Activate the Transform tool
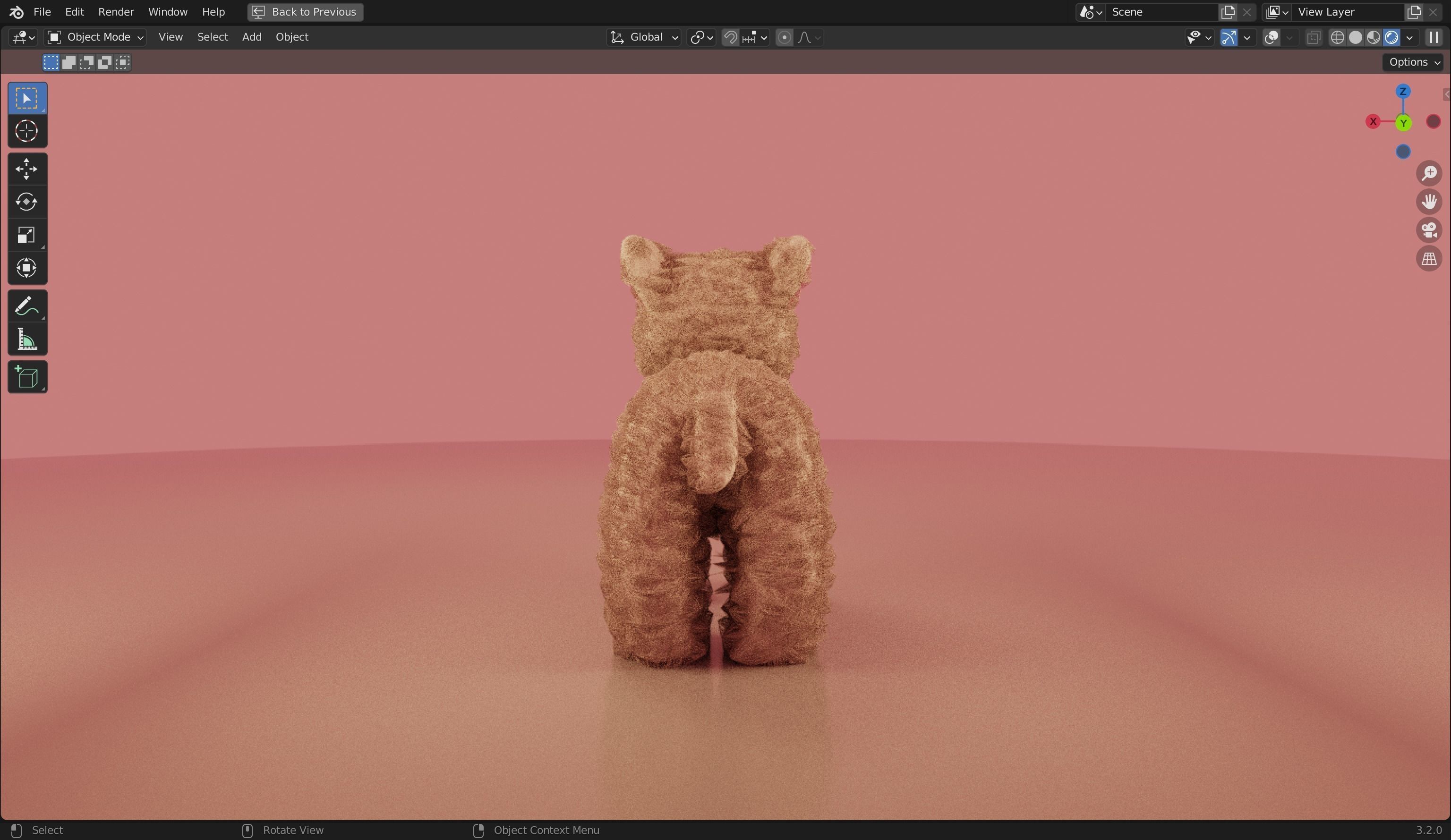 (x=27, y=268)
